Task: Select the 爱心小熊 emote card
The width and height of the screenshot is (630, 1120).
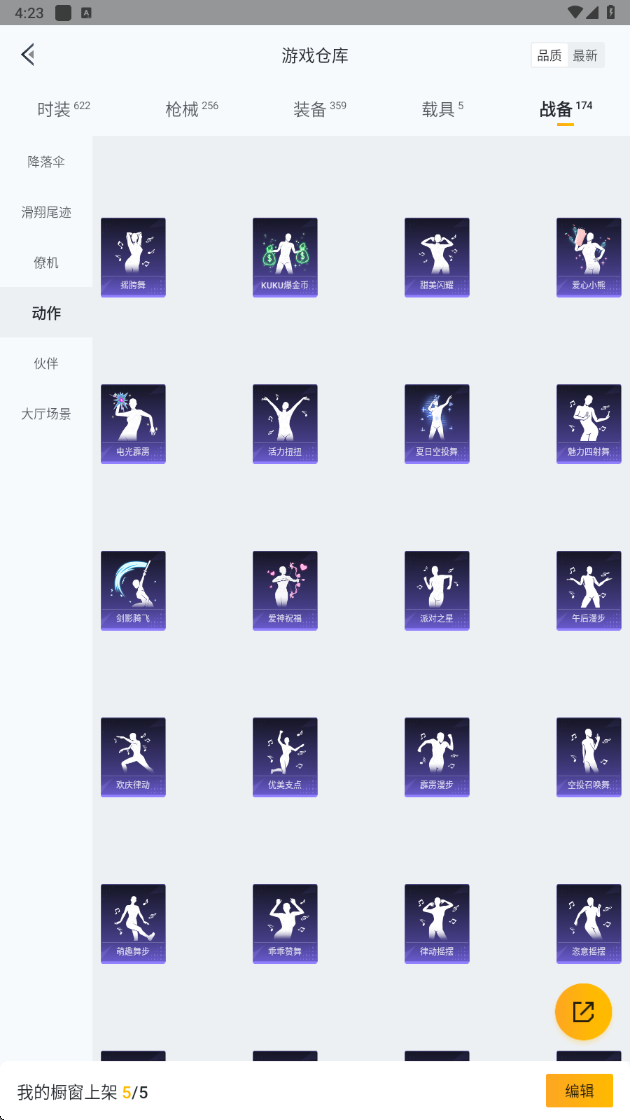Action: [x=589, y=258]
